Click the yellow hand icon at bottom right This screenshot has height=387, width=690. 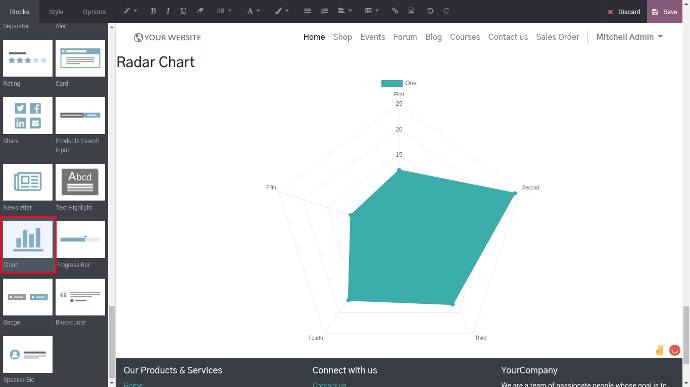click(659, 350)
